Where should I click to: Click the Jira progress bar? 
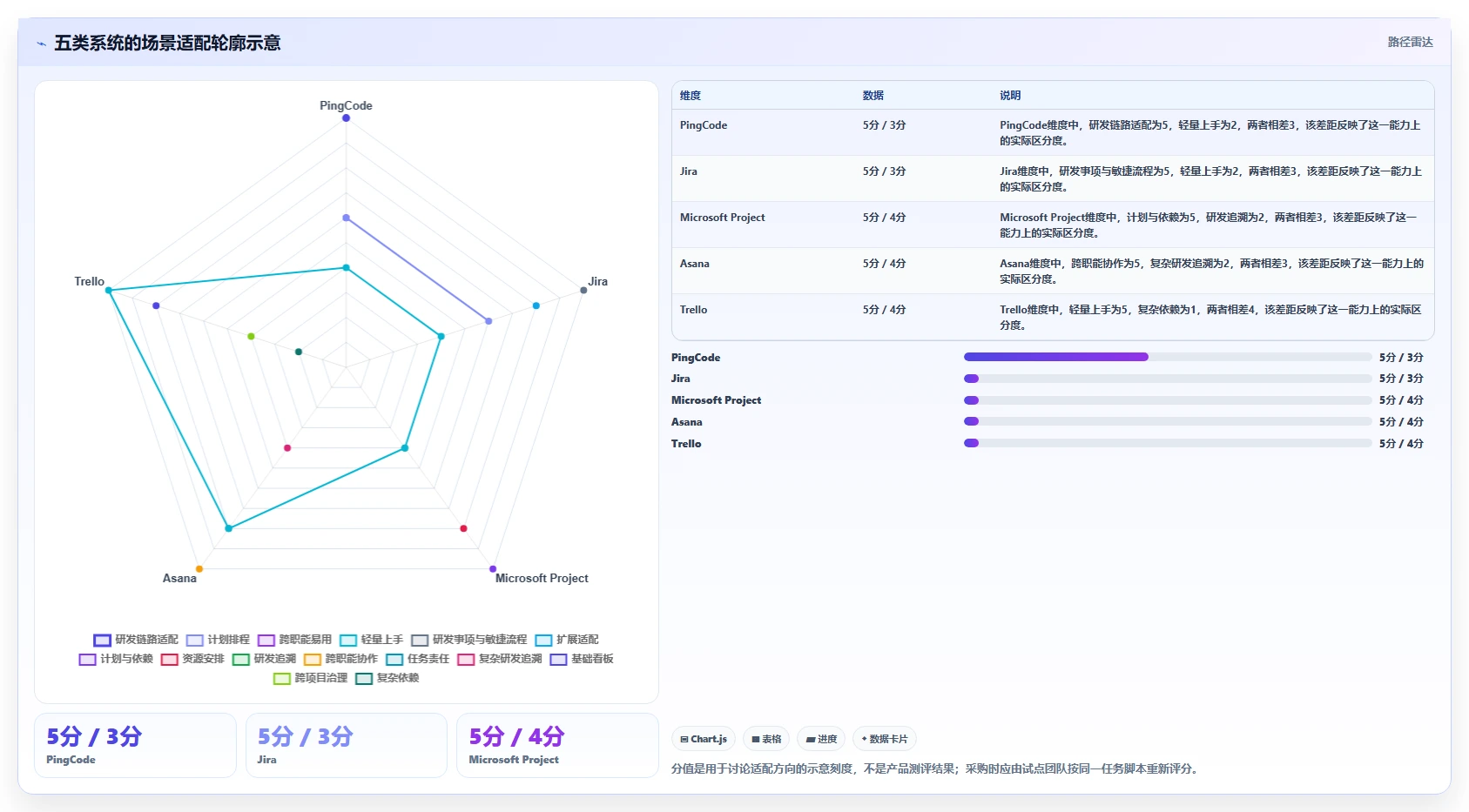click(x=1168, y=379)
